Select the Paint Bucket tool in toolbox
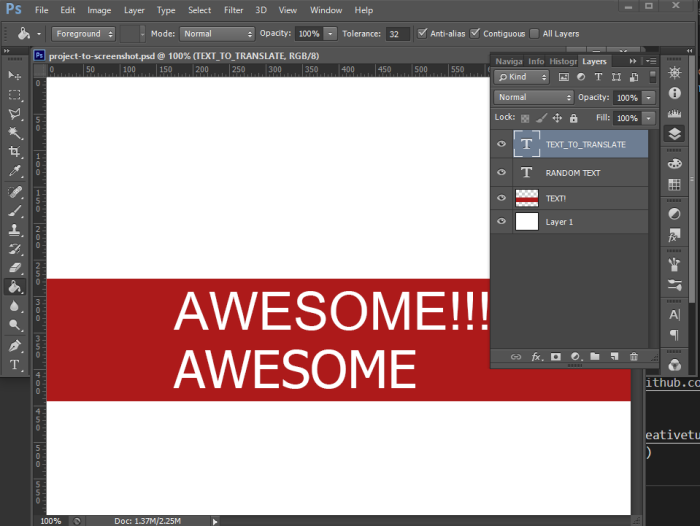This screenshot has height=526, width=700. [x=14, y=287]
